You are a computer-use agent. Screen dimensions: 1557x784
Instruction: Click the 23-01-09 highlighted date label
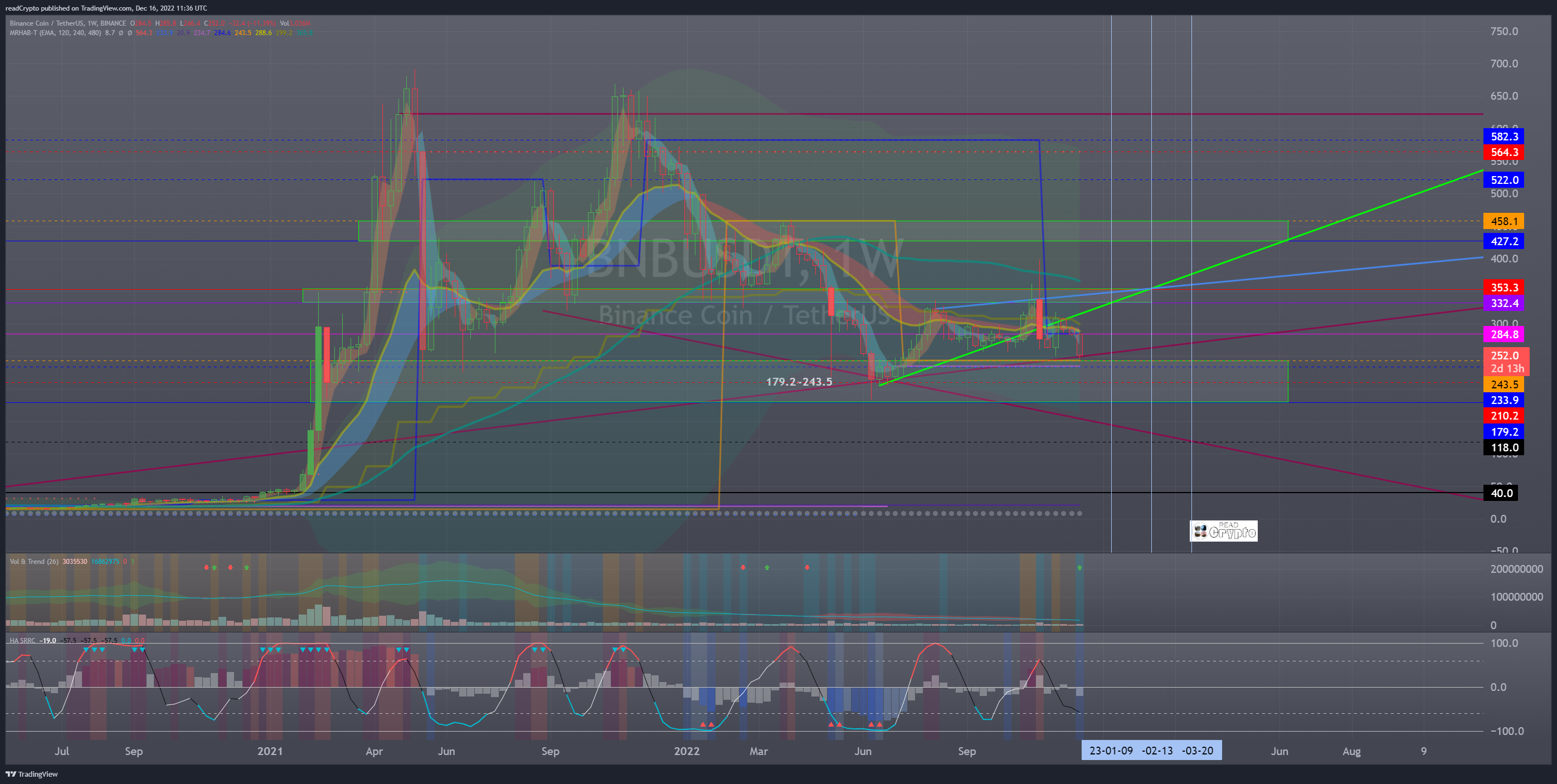[x=1111, y=751]
